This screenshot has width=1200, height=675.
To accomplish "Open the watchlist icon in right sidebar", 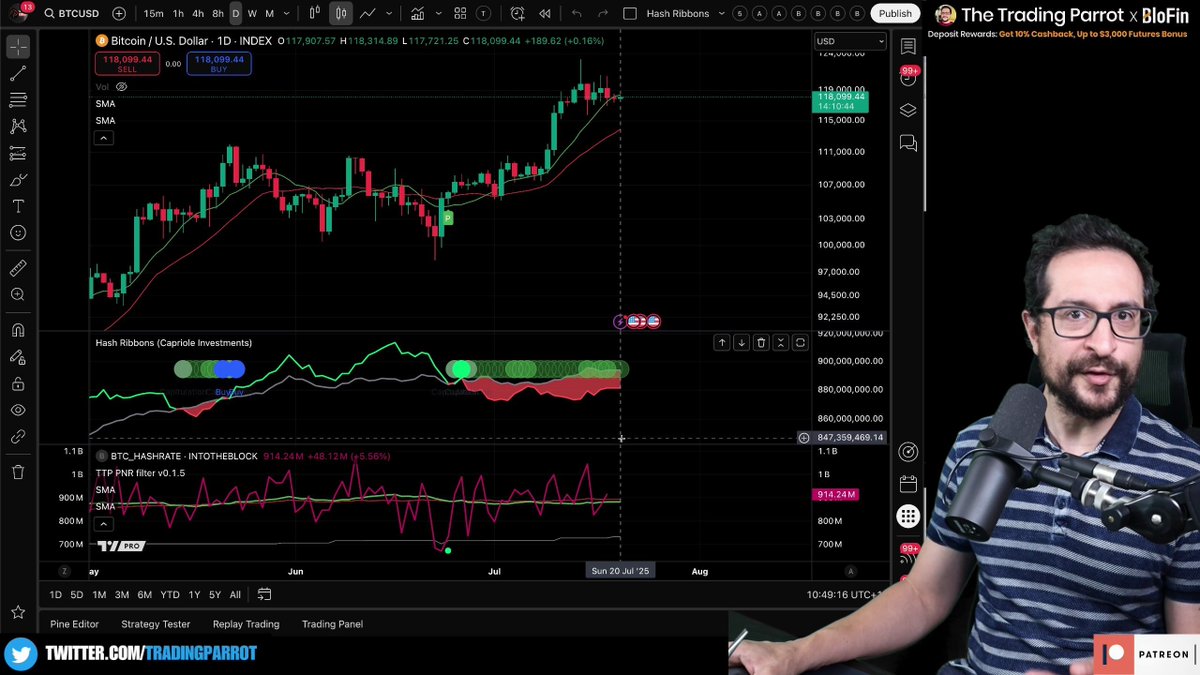I will click(x=908, y=47).
